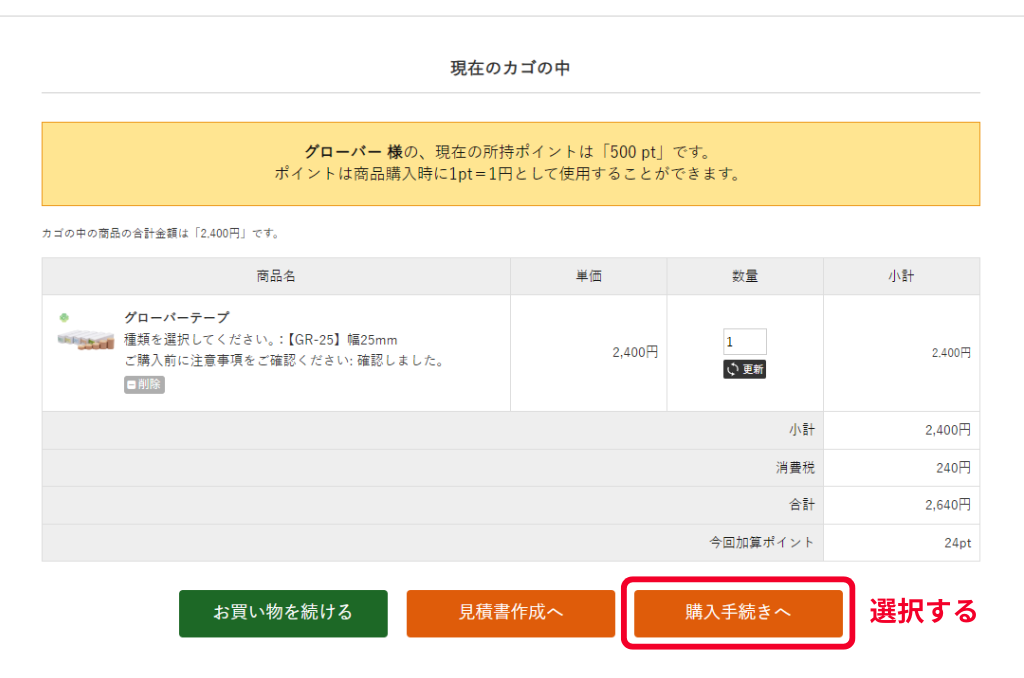Open the グローバーテープ product thumbnail
The height and width of the screenshot is (678, 1024).
pos(86,333)
